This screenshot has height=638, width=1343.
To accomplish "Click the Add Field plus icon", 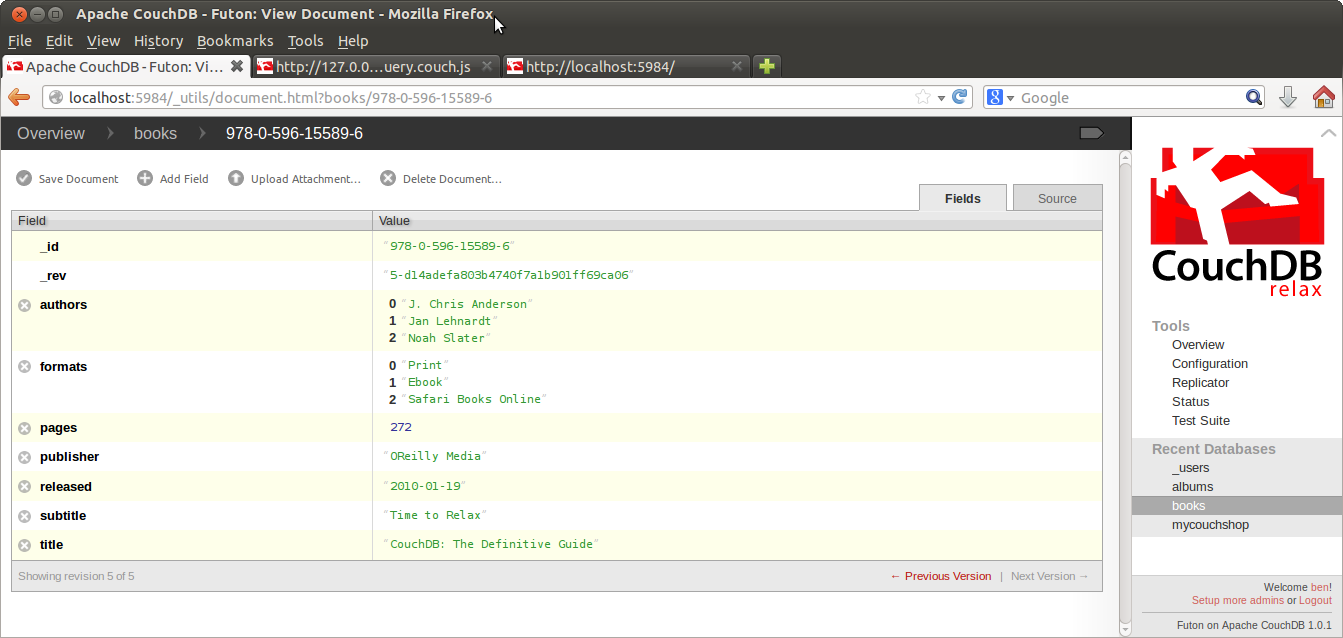I will pos(145,178).
